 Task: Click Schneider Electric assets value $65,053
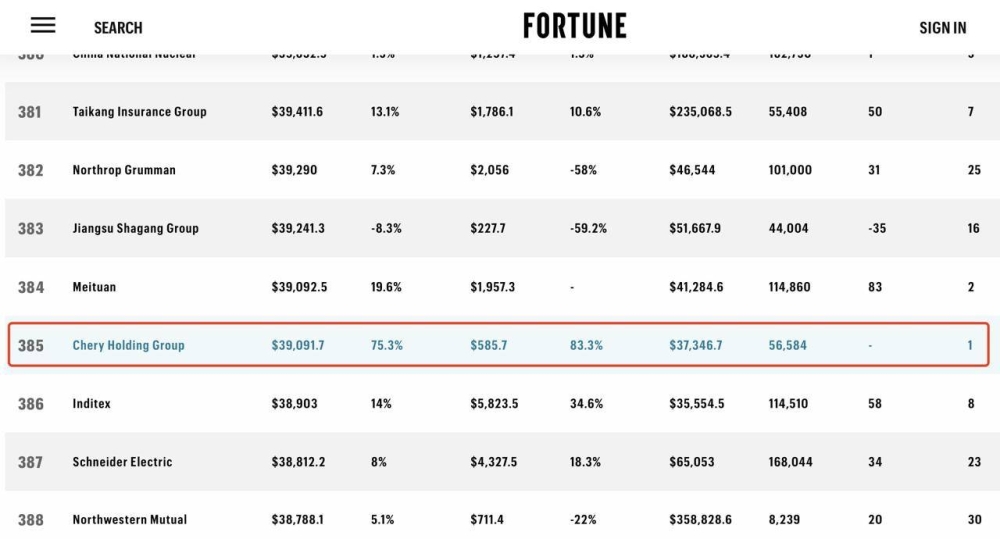(x=694, y=462)
